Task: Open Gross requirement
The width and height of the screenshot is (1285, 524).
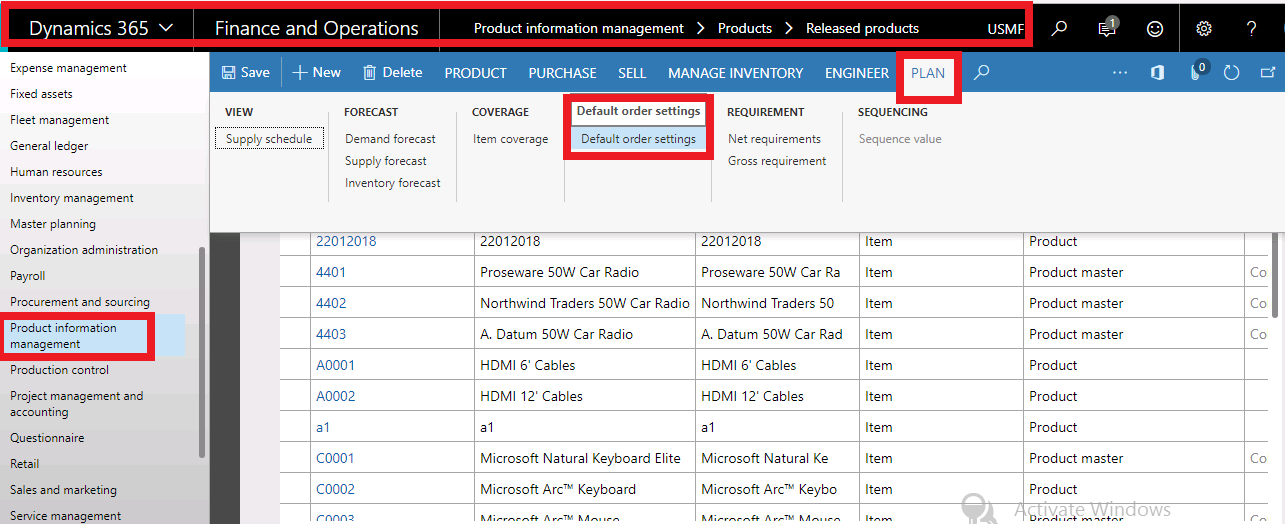Action: coord(777,161)
